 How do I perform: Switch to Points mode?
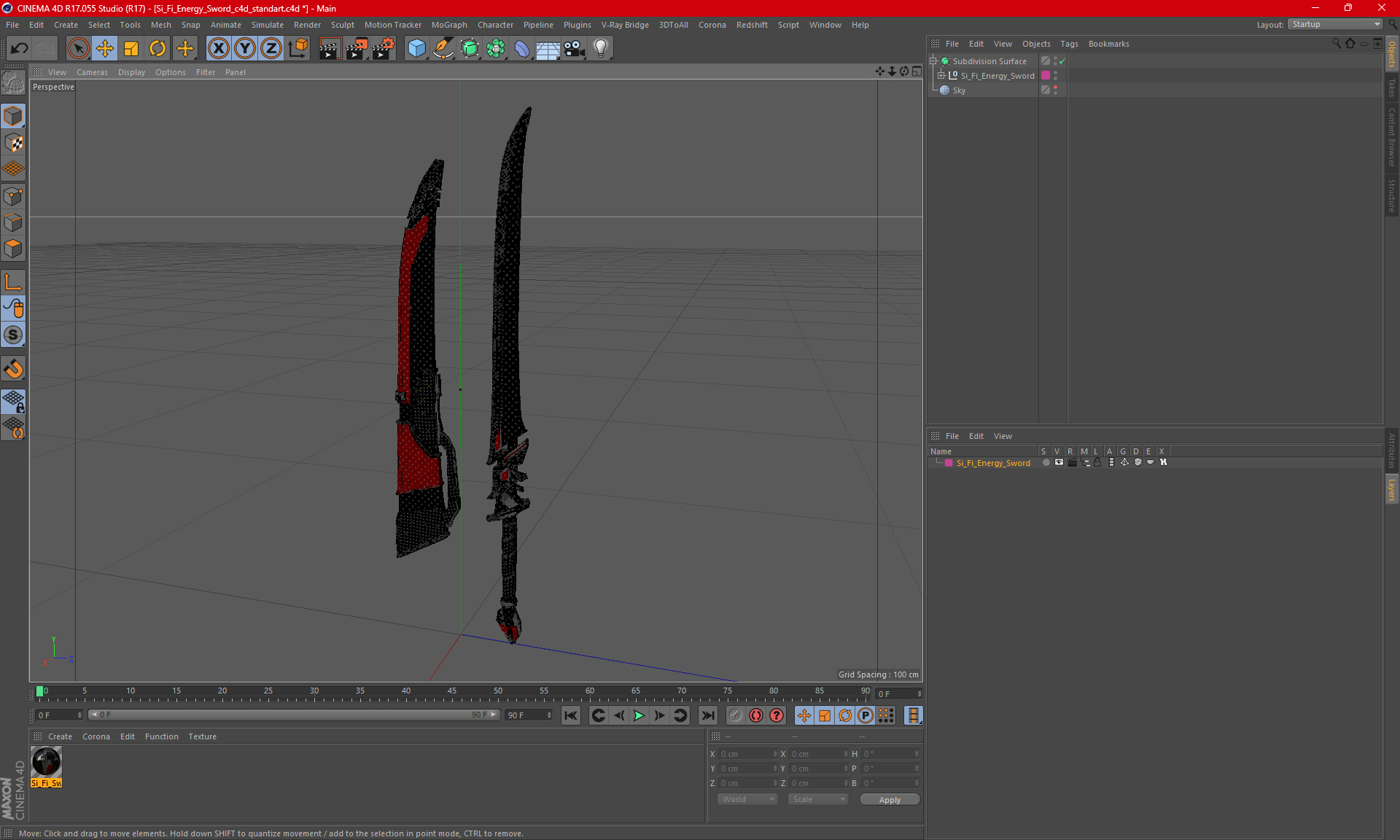13,196
